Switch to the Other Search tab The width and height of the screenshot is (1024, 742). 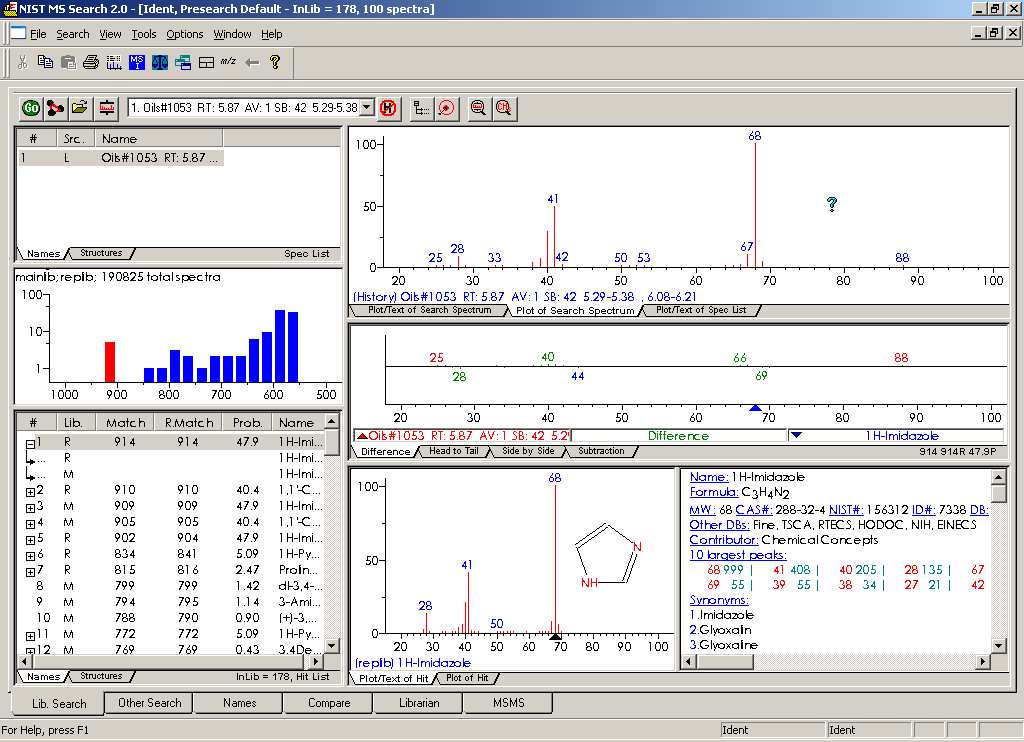pos(150,703)
